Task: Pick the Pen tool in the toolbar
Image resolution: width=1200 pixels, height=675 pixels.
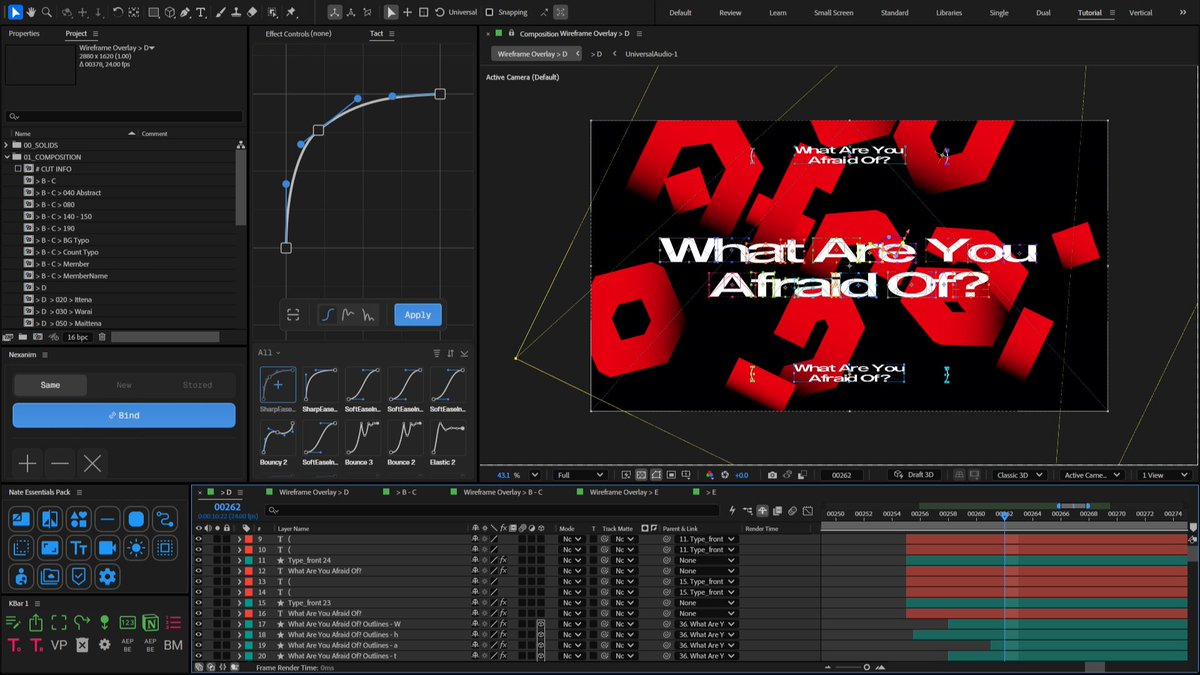Action: 187,12
